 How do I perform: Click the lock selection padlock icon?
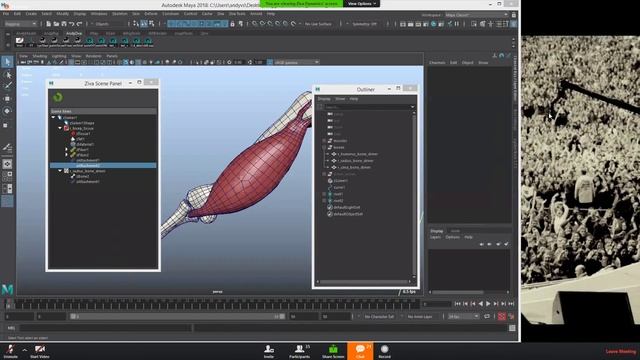point(232,24)
